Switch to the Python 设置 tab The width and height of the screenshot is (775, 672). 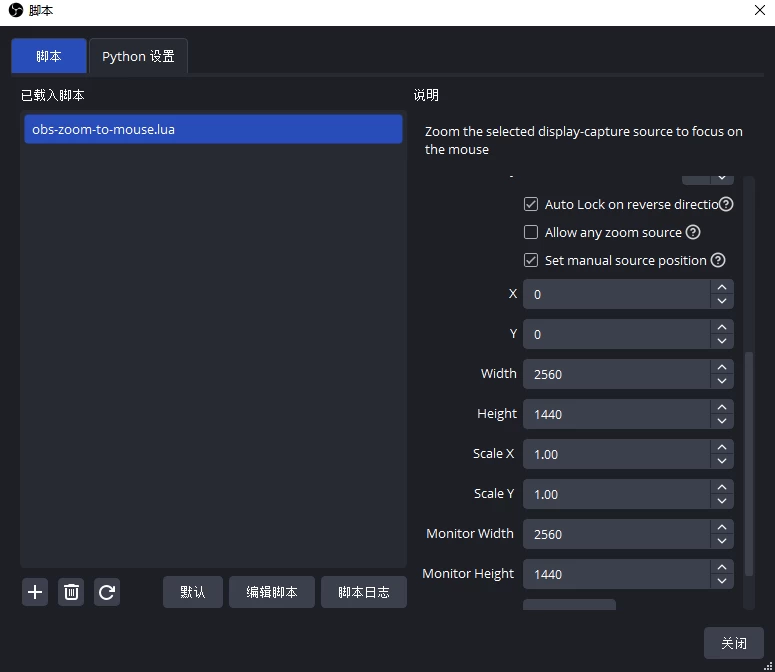click(138, 56)
